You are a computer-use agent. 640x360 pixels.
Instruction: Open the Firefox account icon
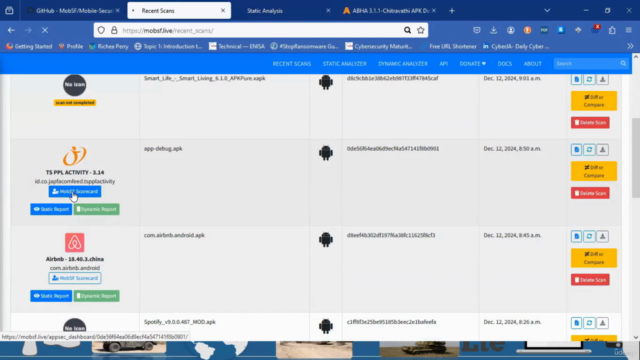click(511, 30)
